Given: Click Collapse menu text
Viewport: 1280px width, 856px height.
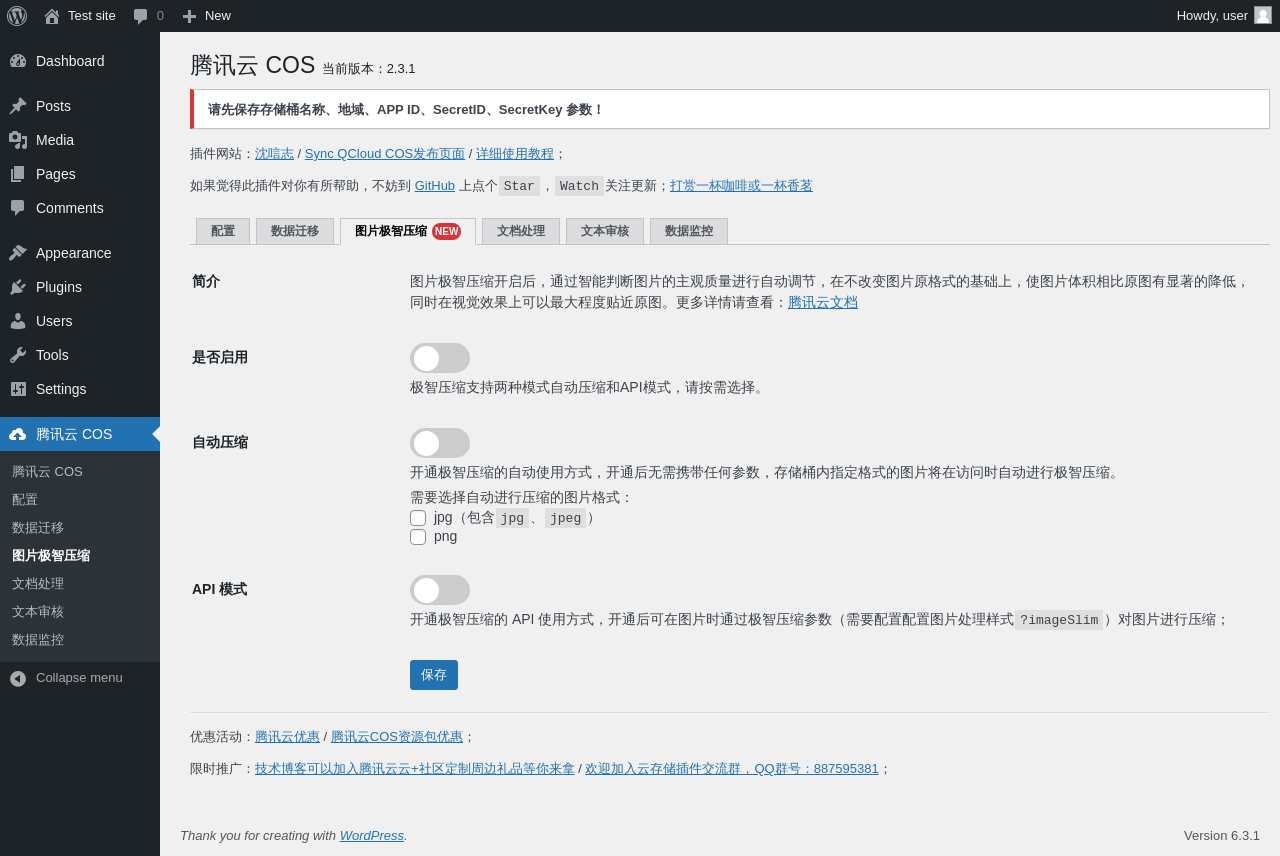Looking at the screenshot, I should 79,678.
